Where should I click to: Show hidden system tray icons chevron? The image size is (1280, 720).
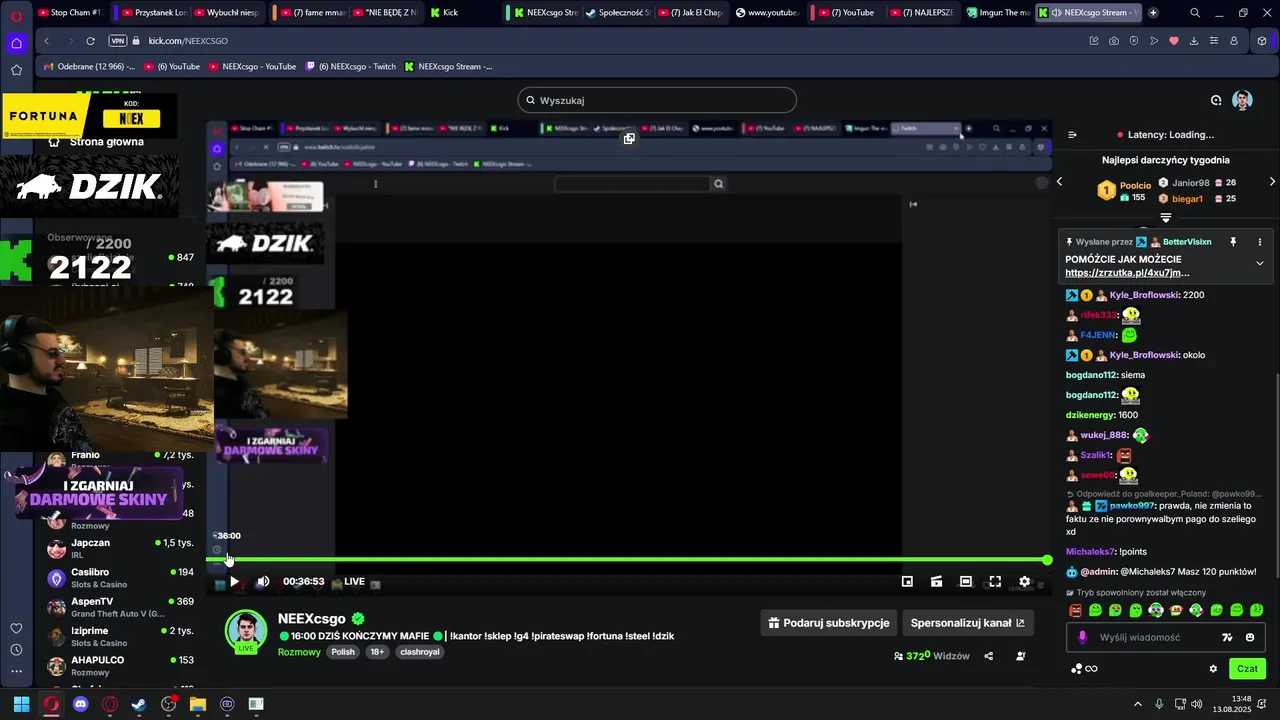click(1137, 704)
